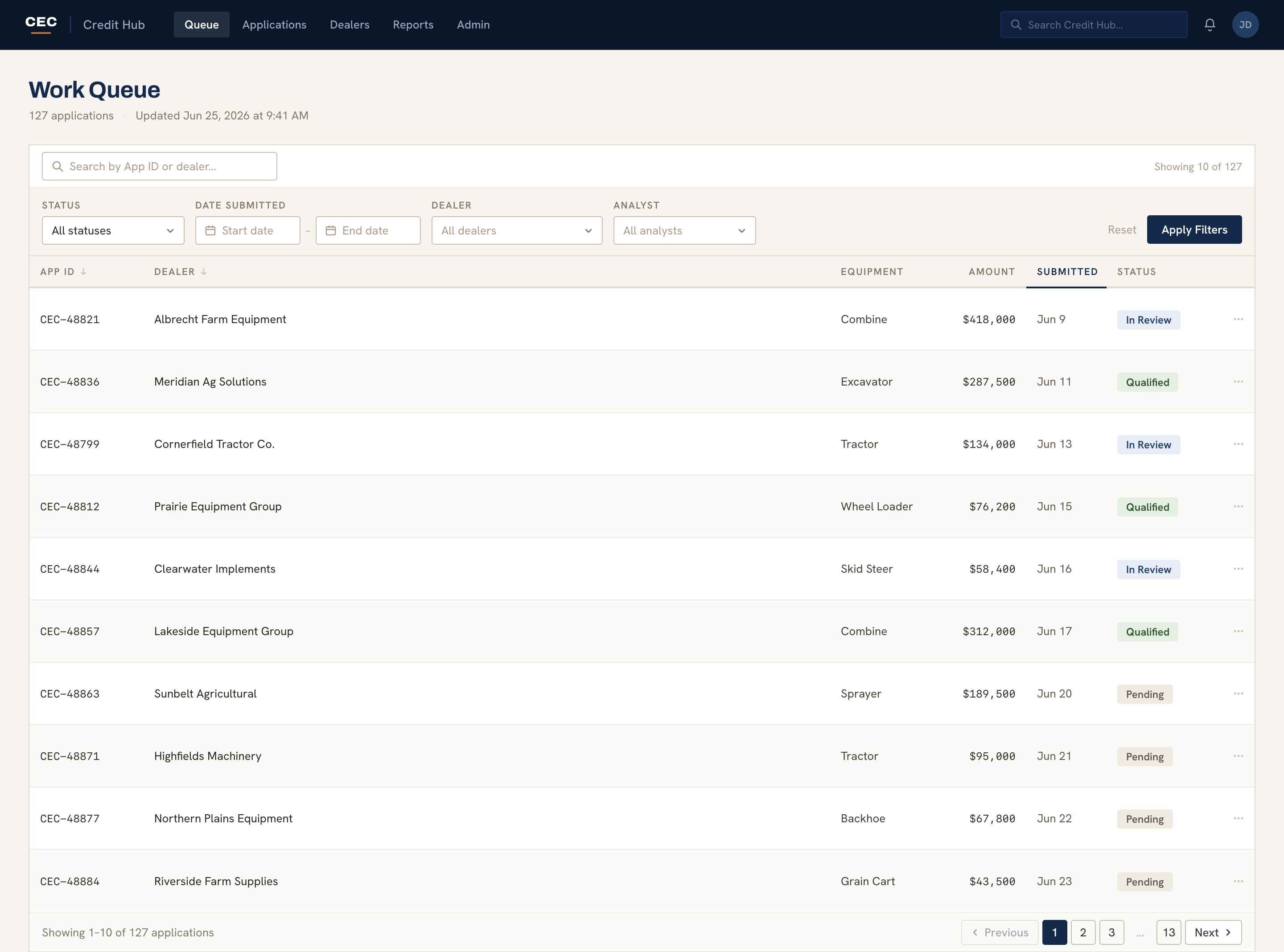The image size is (1284, 952).
Task: Open the Reports tab
Action: tap(413, 25)
